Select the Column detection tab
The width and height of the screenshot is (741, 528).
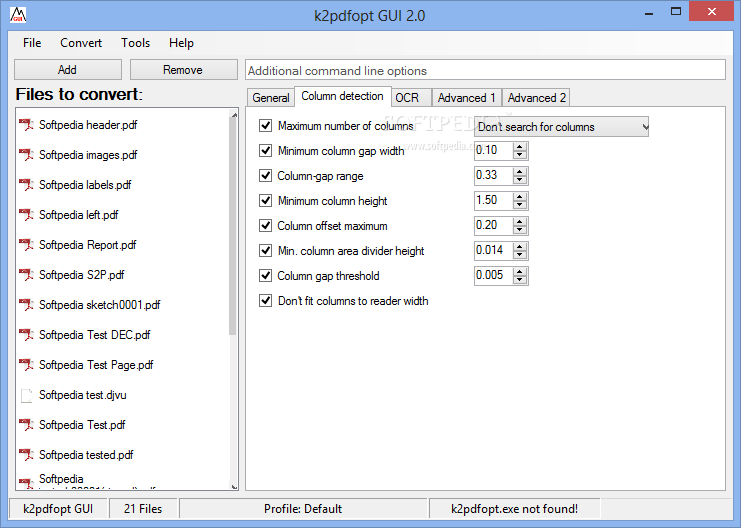343,96
